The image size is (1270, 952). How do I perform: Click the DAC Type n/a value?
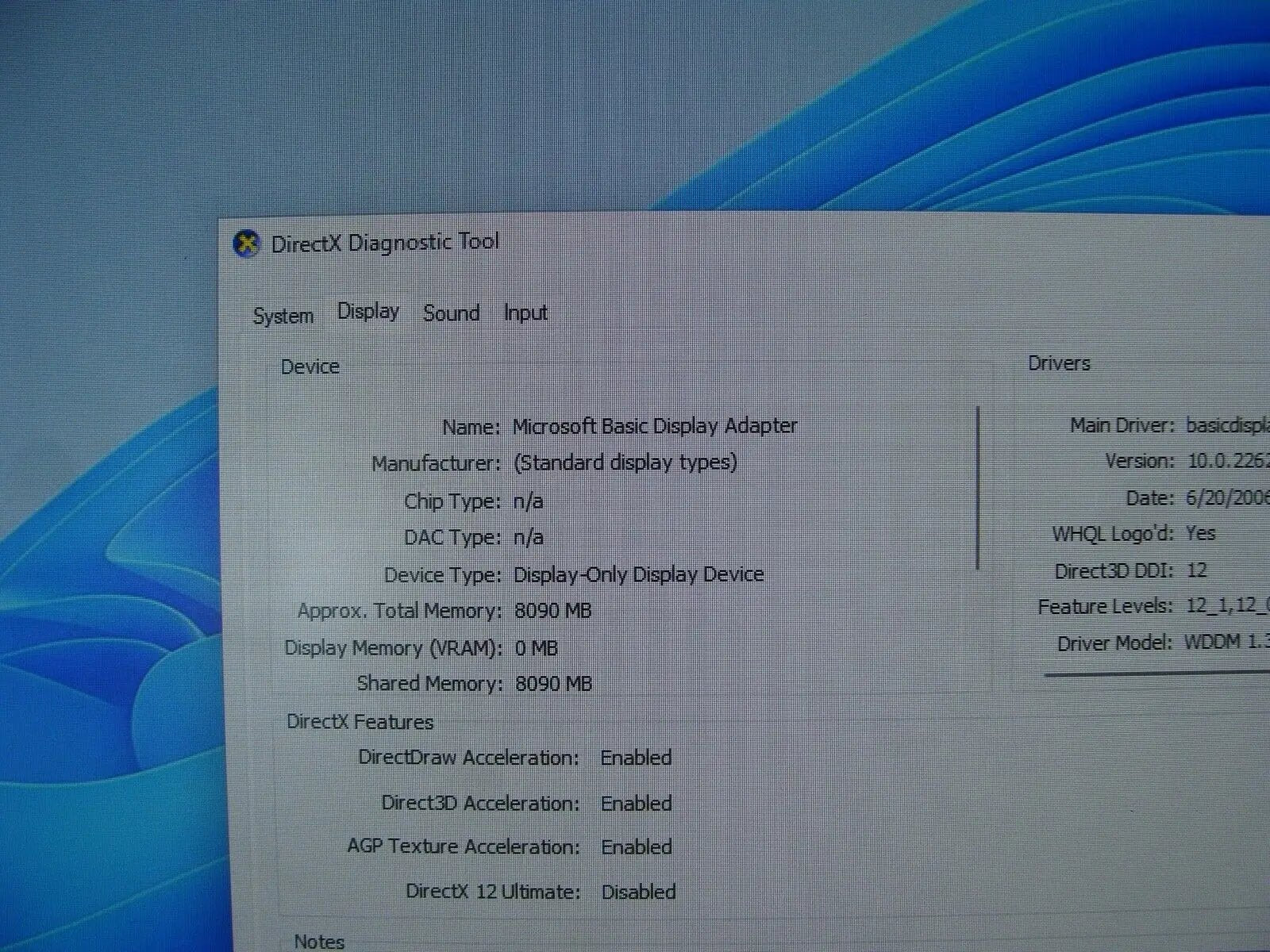(x=529, y=538)
